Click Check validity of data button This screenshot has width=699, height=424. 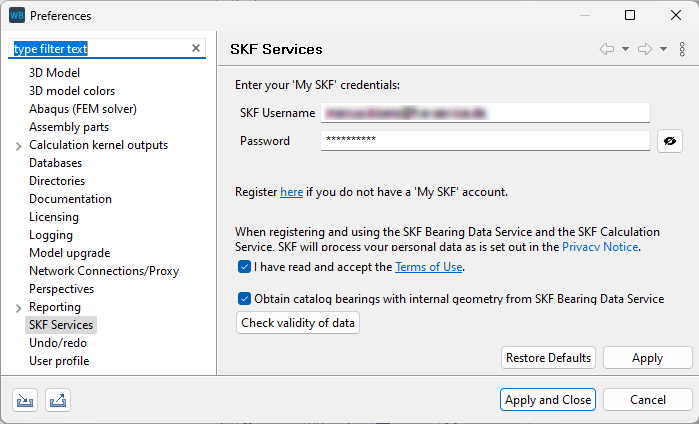point(298,323)
